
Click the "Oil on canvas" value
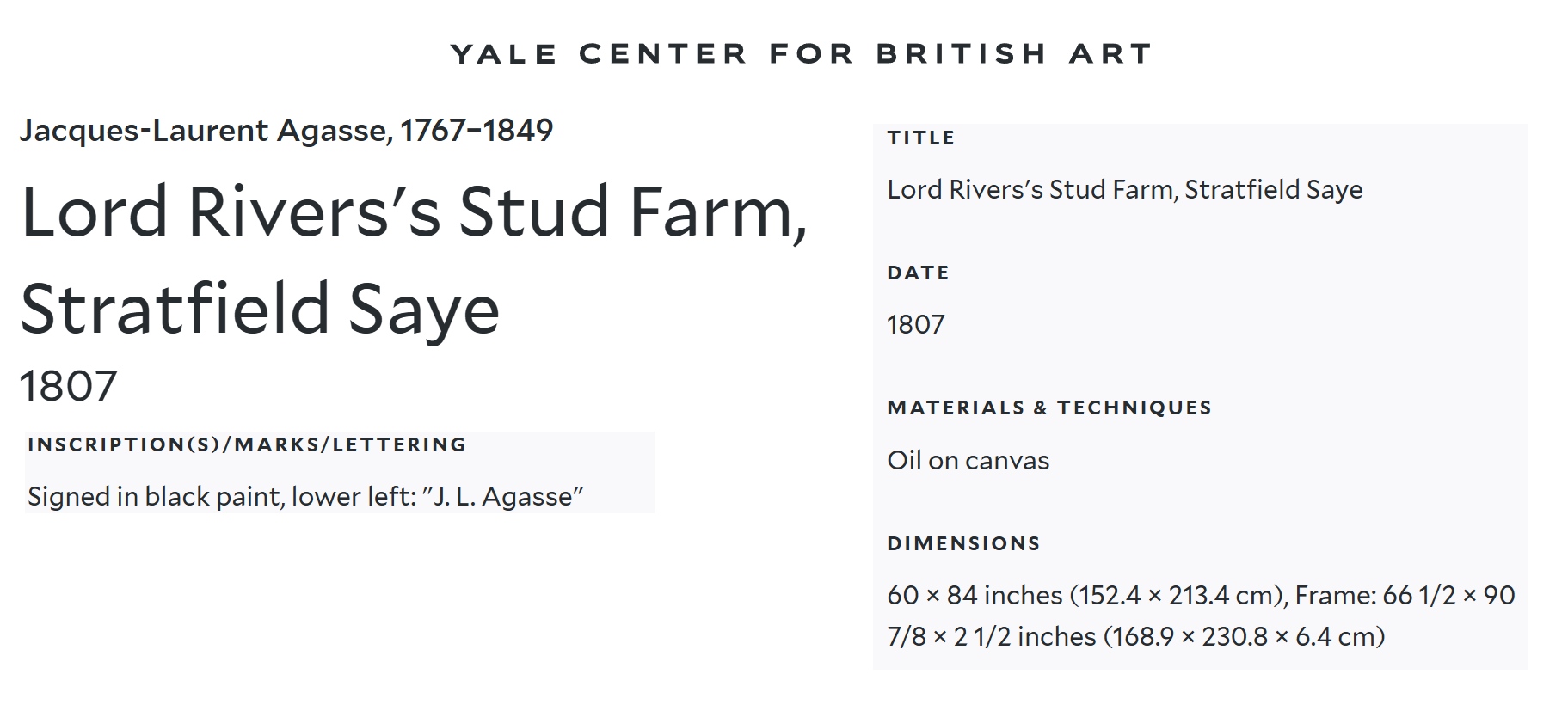click(968, 461)
